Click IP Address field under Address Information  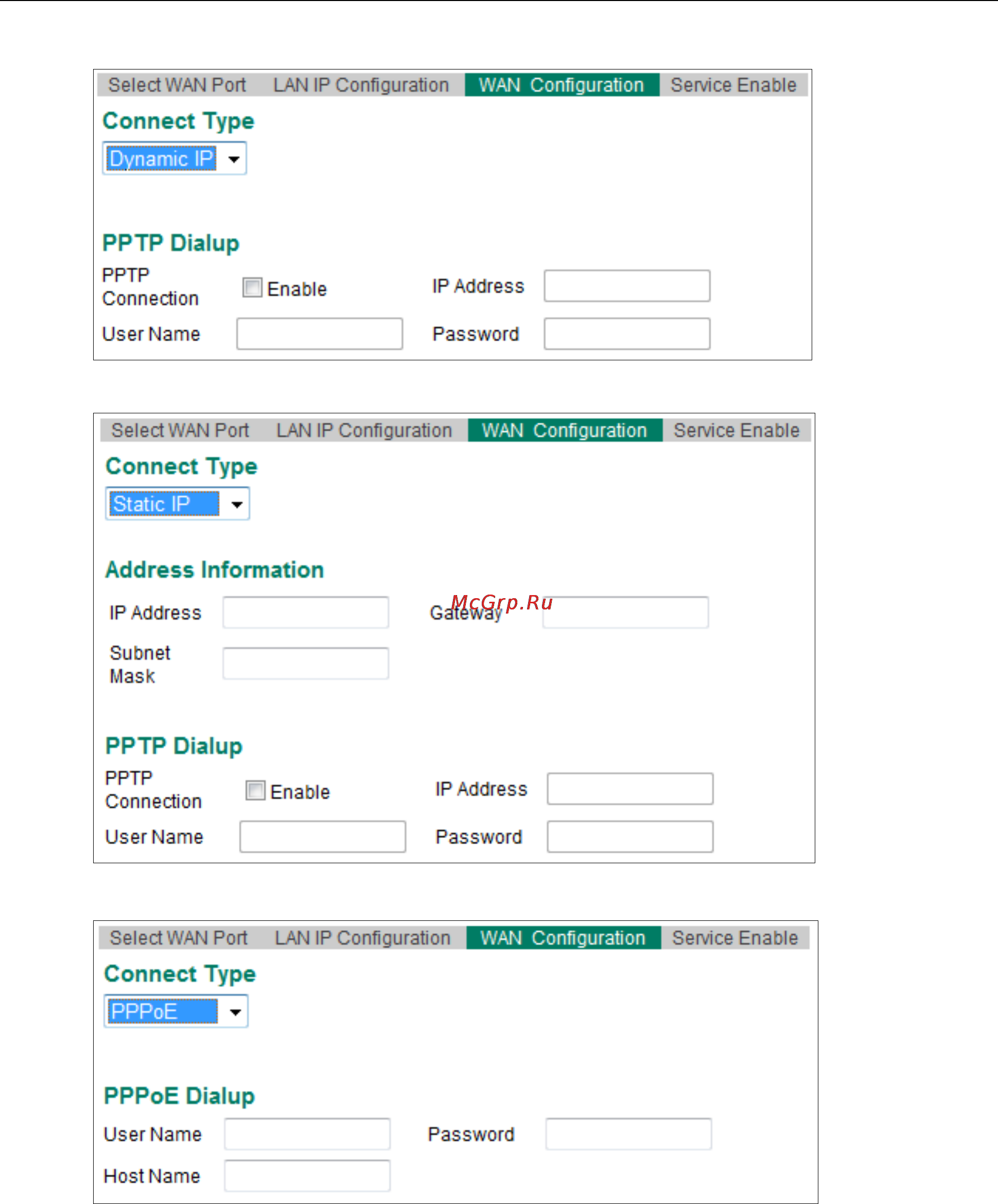click(306, 613)
